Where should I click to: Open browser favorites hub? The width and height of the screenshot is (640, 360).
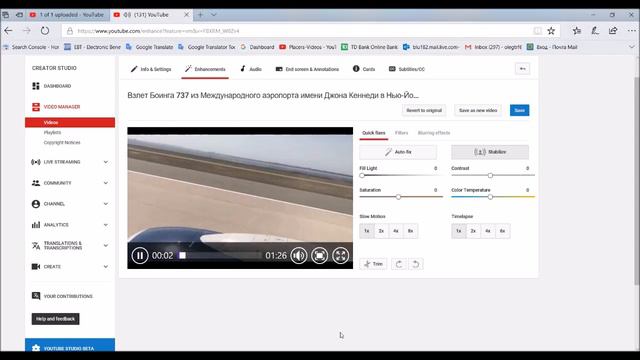[x=577, y=31]
